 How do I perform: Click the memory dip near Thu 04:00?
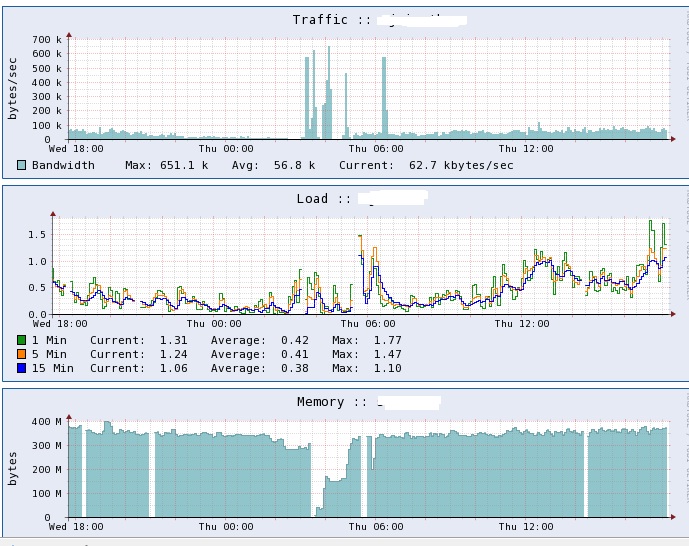point(319,512)
